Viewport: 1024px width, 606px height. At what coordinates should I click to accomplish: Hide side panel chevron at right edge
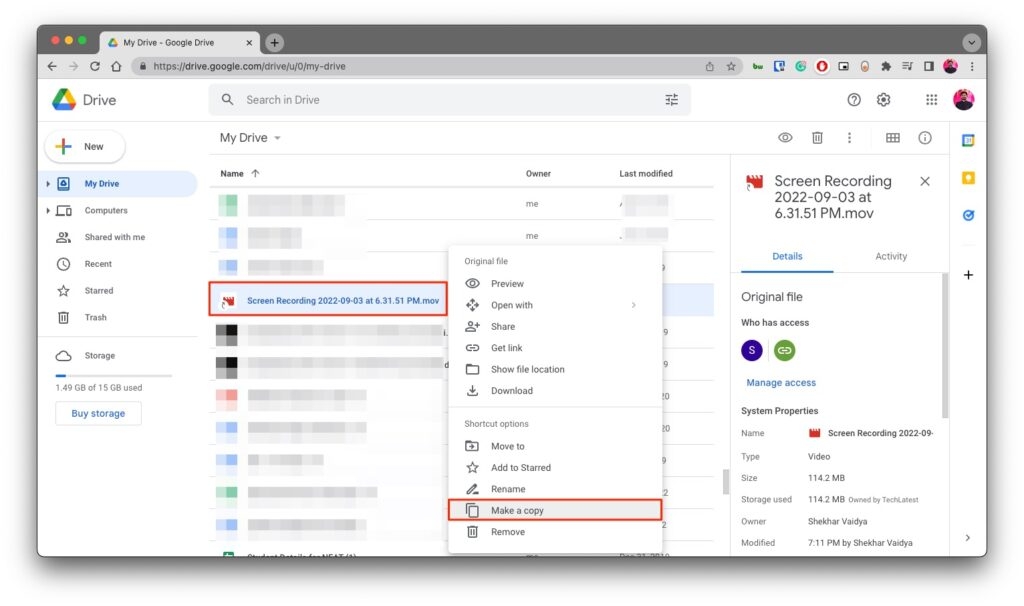967,537
